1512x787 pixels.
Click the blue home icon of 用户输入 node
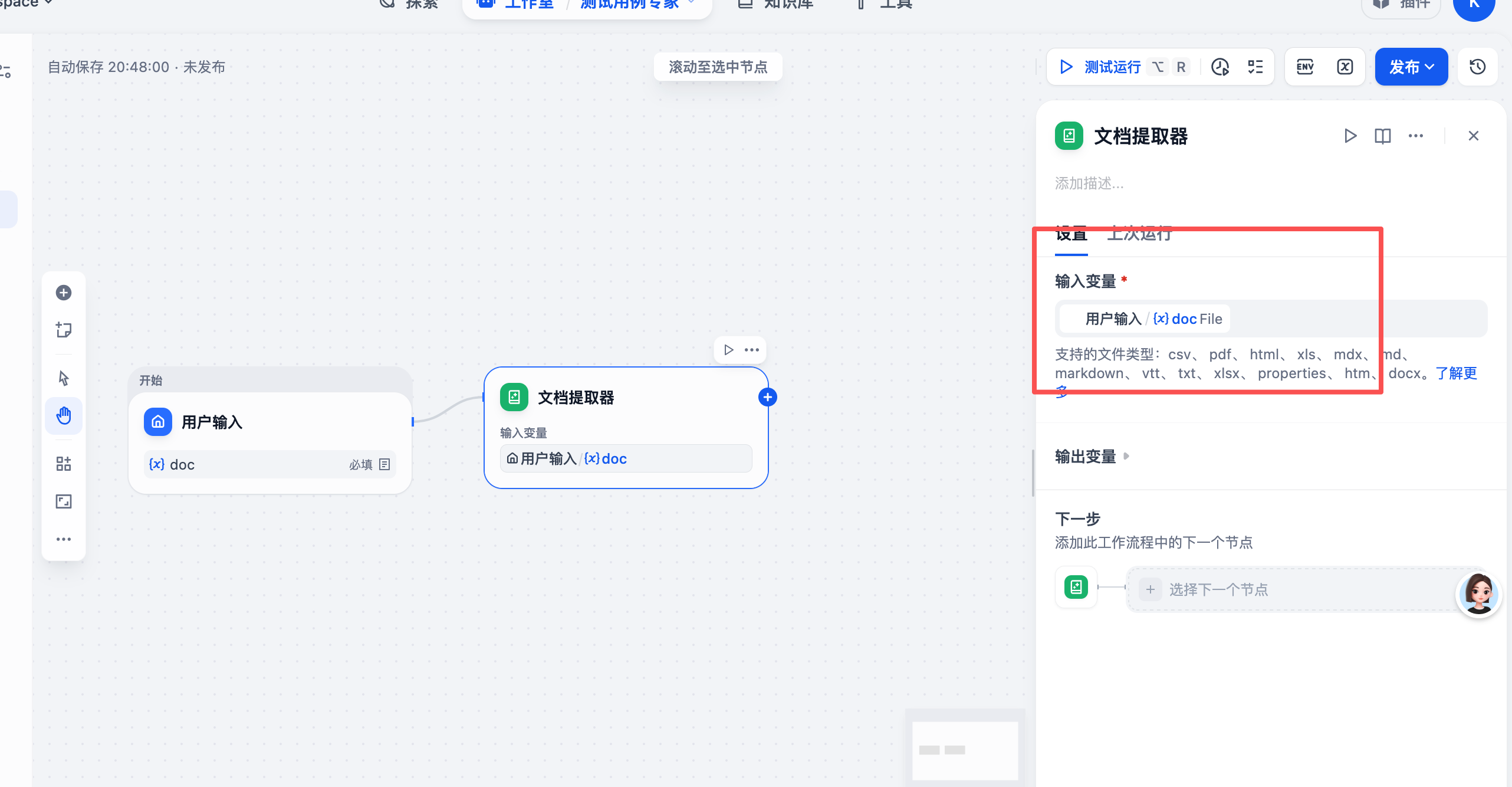point(158,422)
